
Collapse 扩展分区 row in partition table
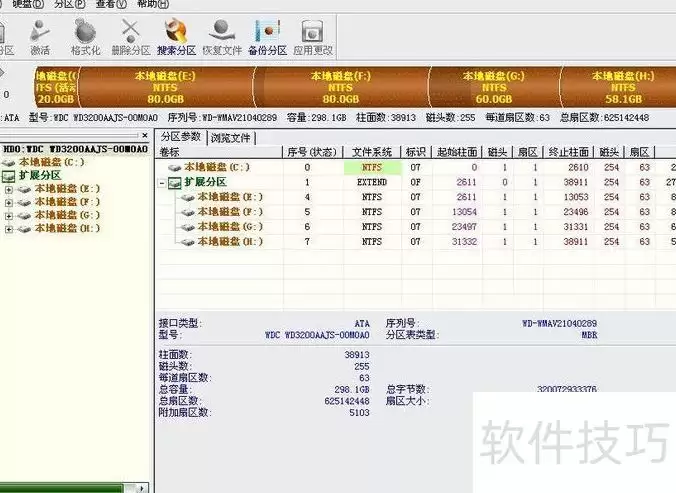point(162,184)
